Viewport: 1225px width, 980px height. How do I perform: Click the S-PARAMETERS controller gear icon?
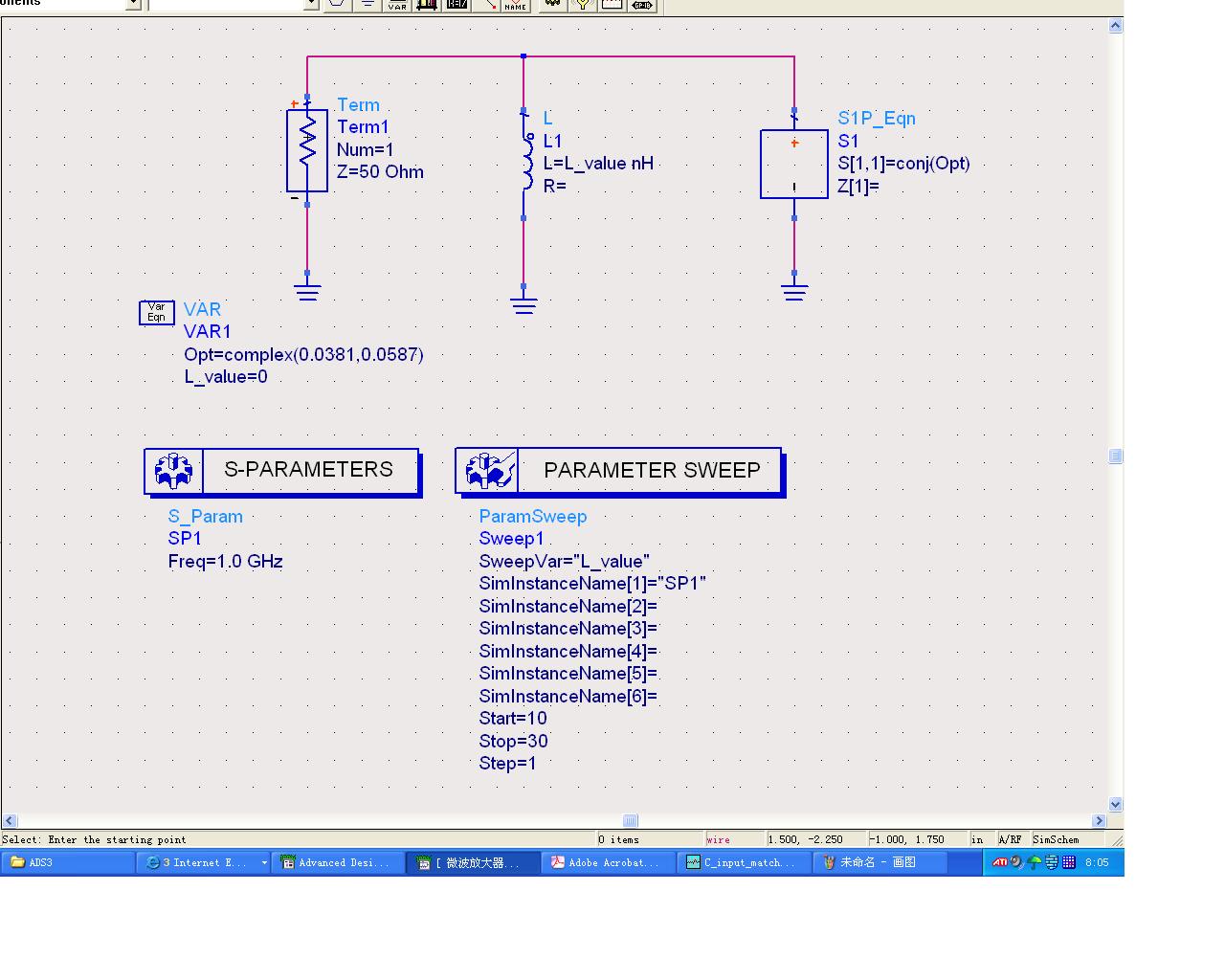(x=174, y=471)
